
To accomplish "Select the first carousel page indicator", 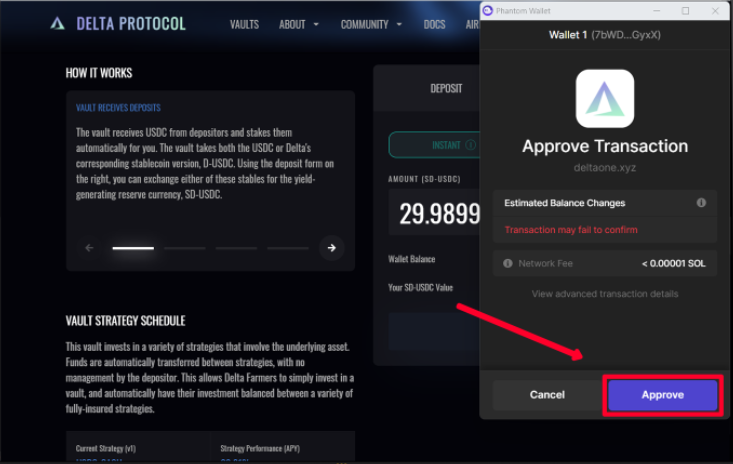I will [133, 248].
